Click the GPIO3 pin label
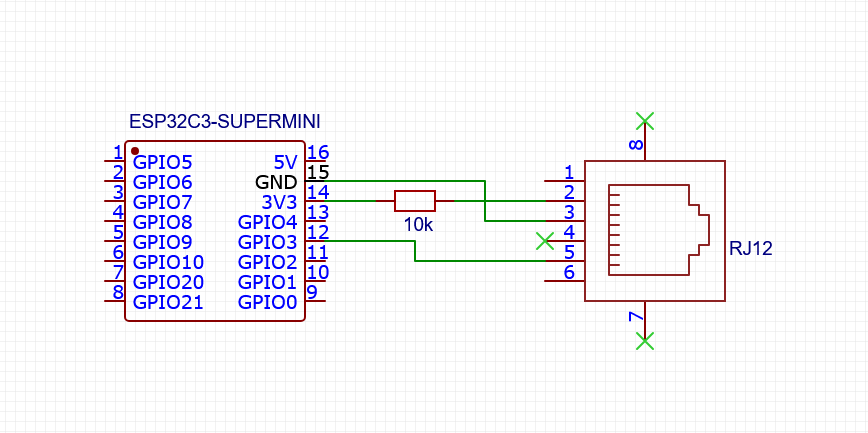The height and width of the screenshot is (433, 868). pyautogui.click(x=268, y=242)
